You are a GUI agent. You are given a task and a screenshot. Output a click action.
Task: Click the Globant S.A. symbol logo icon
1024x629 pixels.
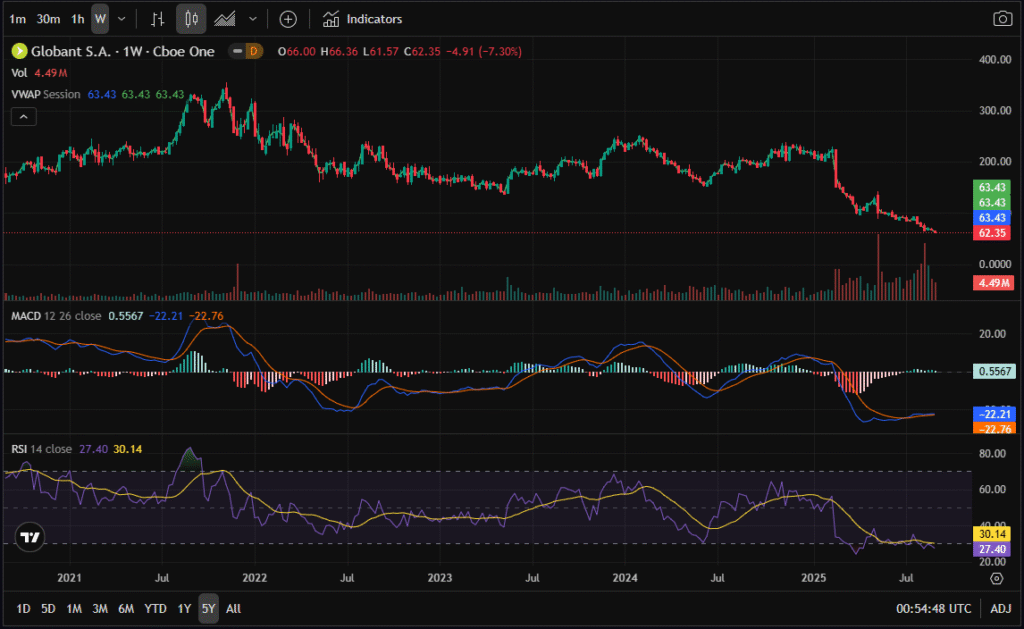[18, 51]
